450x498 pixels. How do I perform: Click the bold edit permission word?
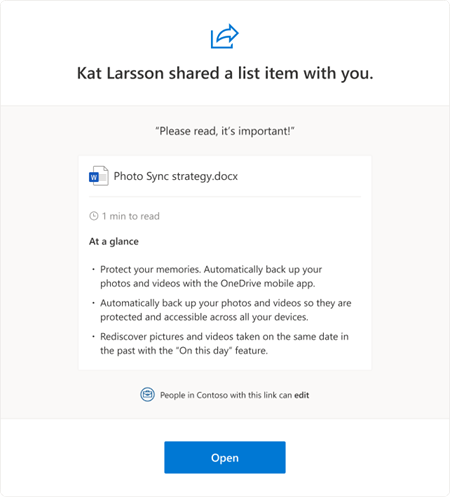click(302, 395)
